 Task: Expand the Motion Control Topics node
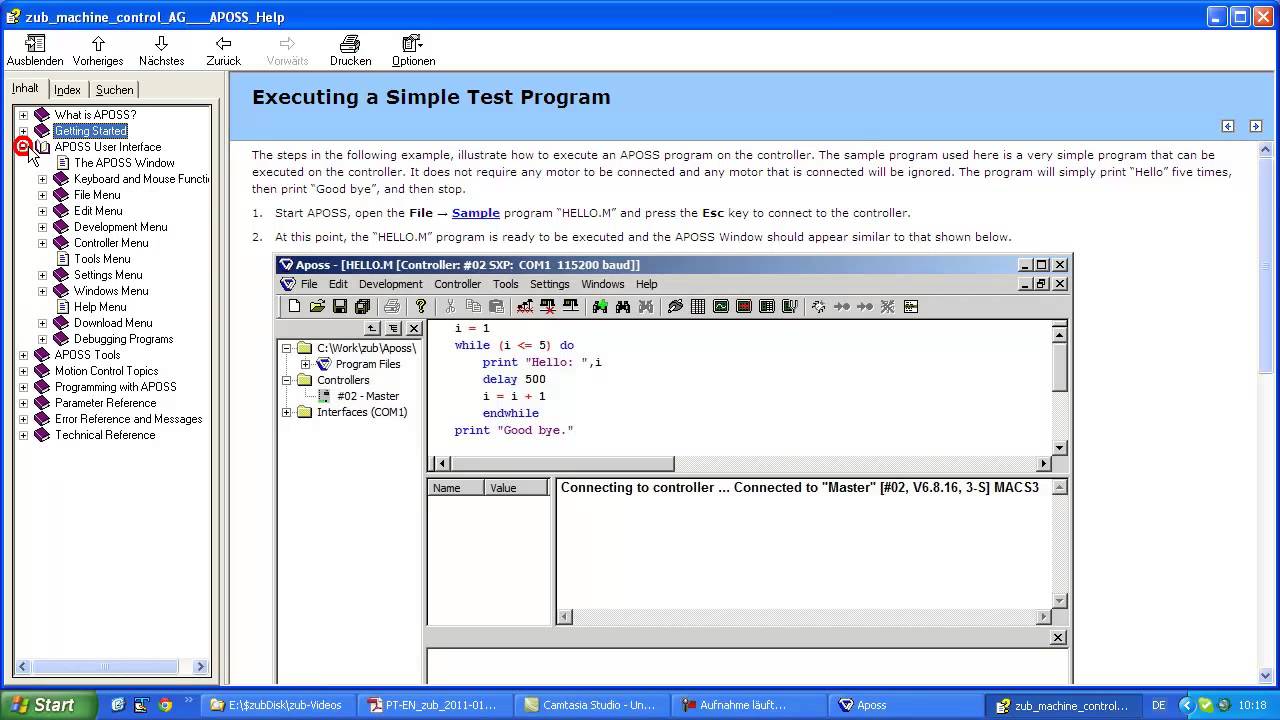(x=23, y=371)
